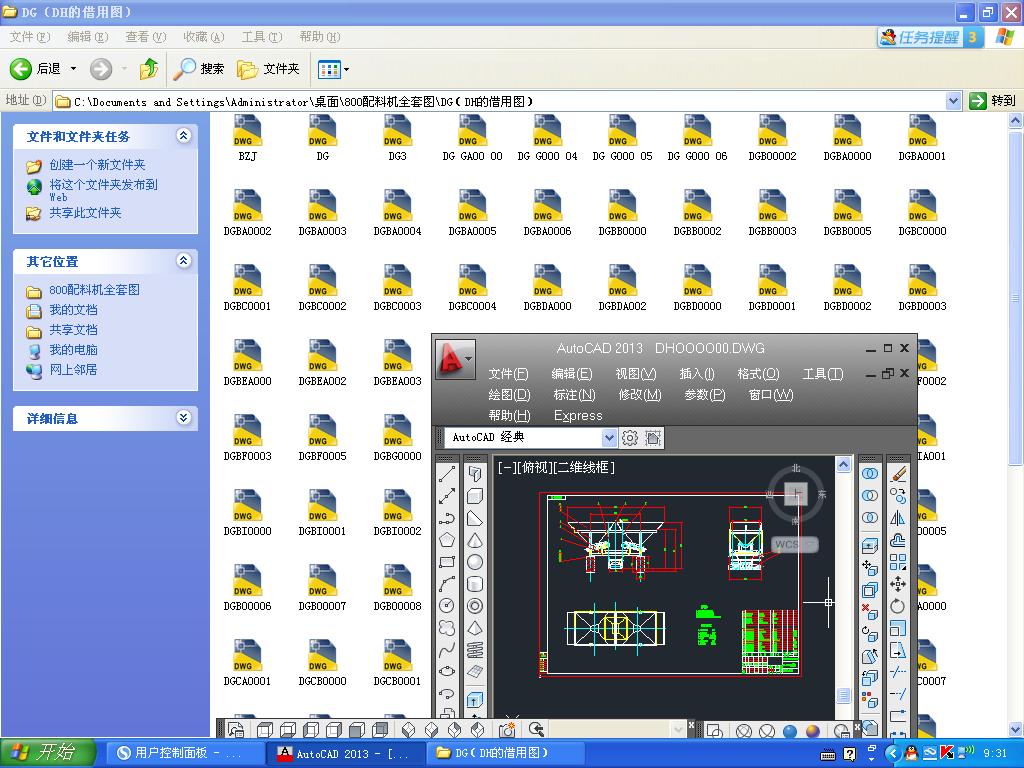This screenshot has width=1024, height=768.
Task: Open AutoCAD workspace settings gear
Action: pyautogui.click(x=630, y=438)
